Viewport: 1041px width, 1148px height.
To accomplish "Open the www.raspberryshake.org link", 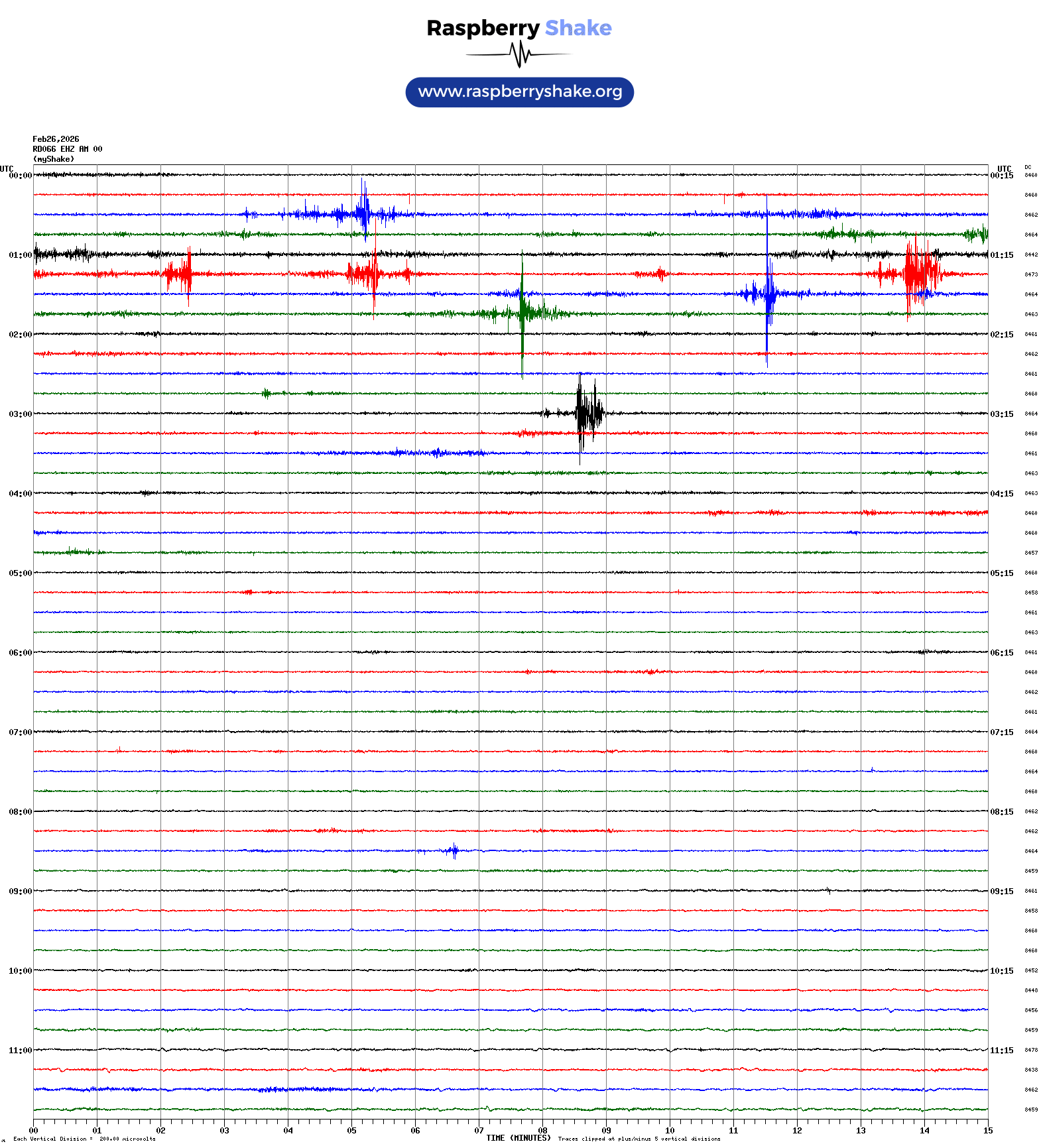I will (520, 91).
